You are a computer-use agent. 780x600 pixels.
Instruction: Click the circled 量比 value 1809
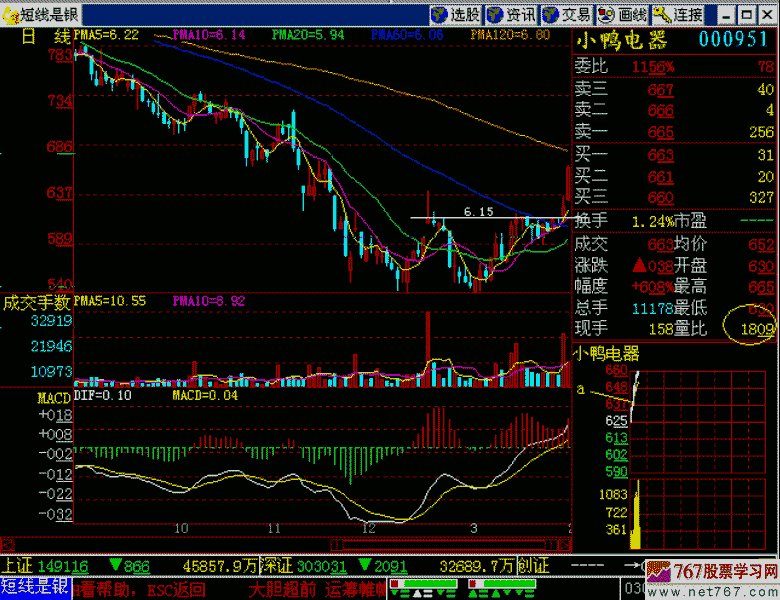click(x=757, y=328)
